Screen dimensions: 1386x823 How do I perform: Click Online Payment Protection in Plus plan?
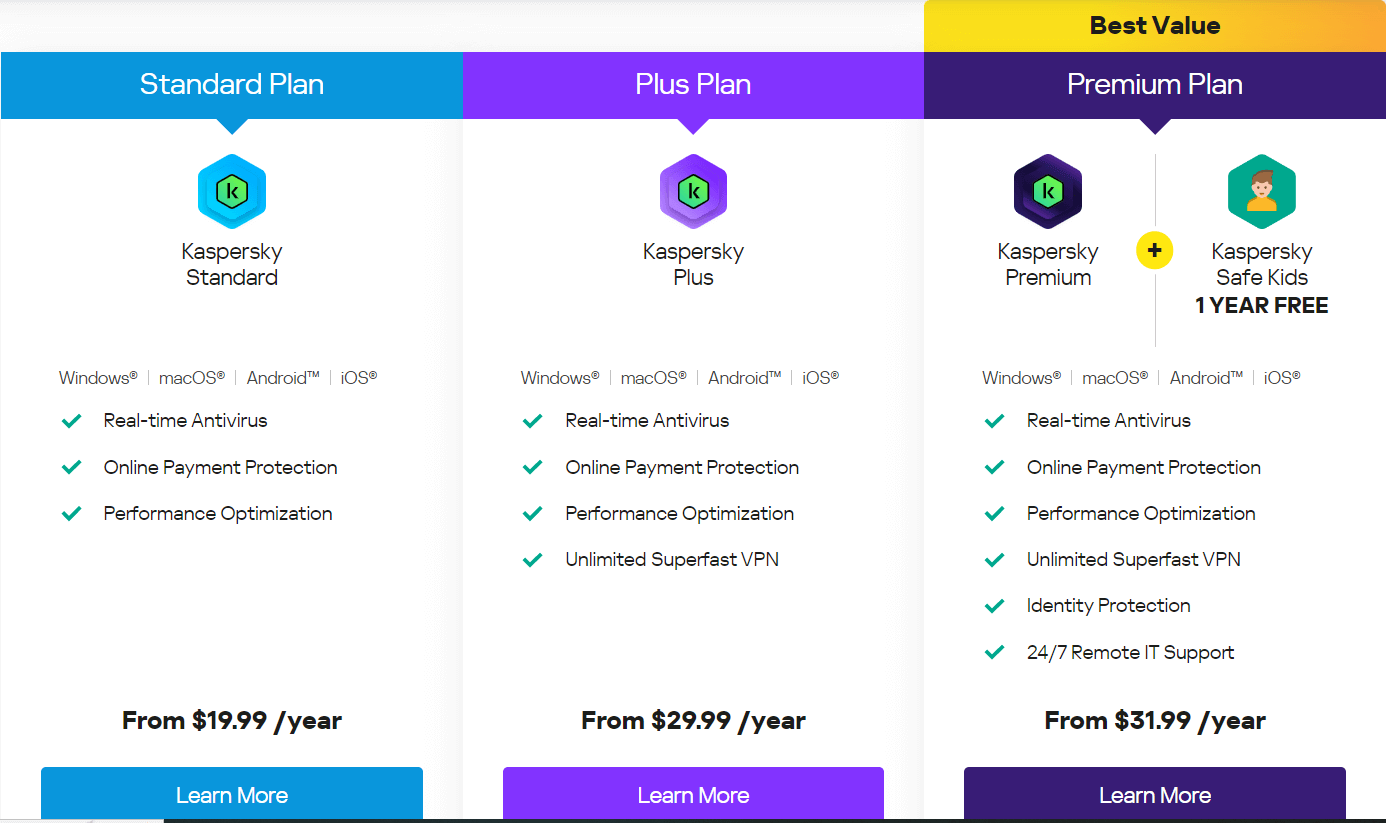click(x=682, y=467)
